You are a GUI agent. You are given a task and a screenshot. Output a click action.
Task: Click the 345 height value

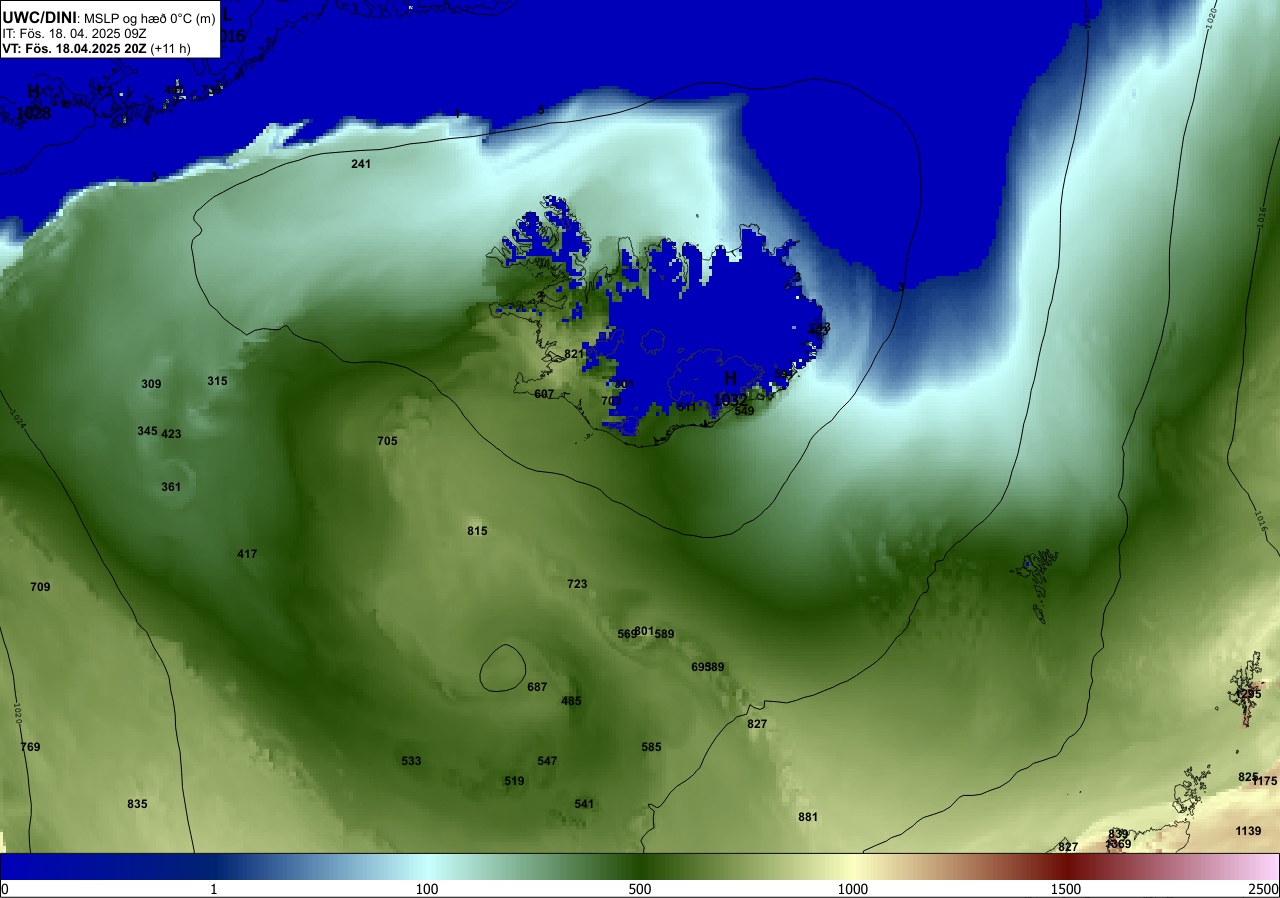(147, 431)
